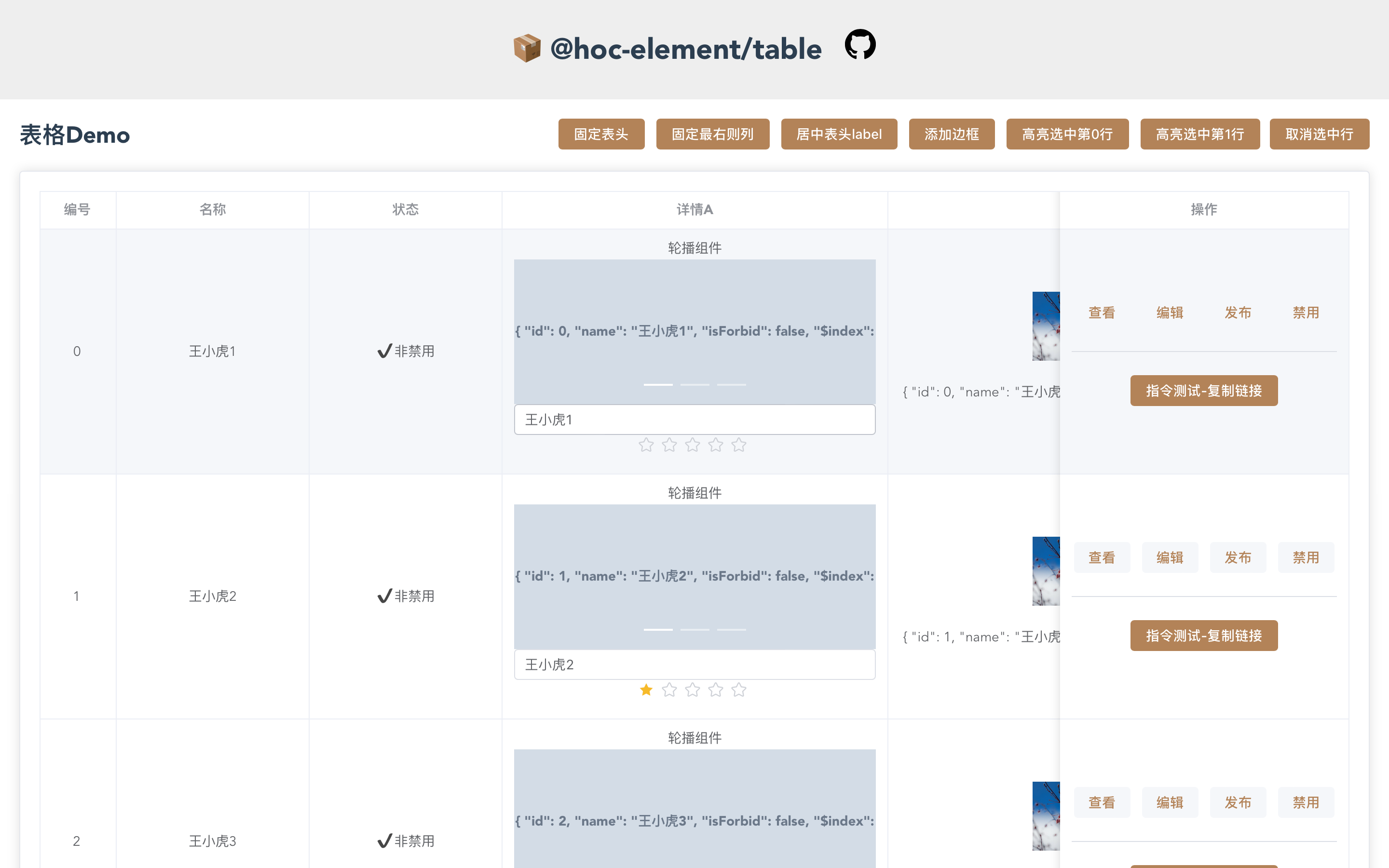1389x868 pixels.
Task: Click 查看 in row 1 operations
Action: pyautogui.click(x=1102, y=557)
